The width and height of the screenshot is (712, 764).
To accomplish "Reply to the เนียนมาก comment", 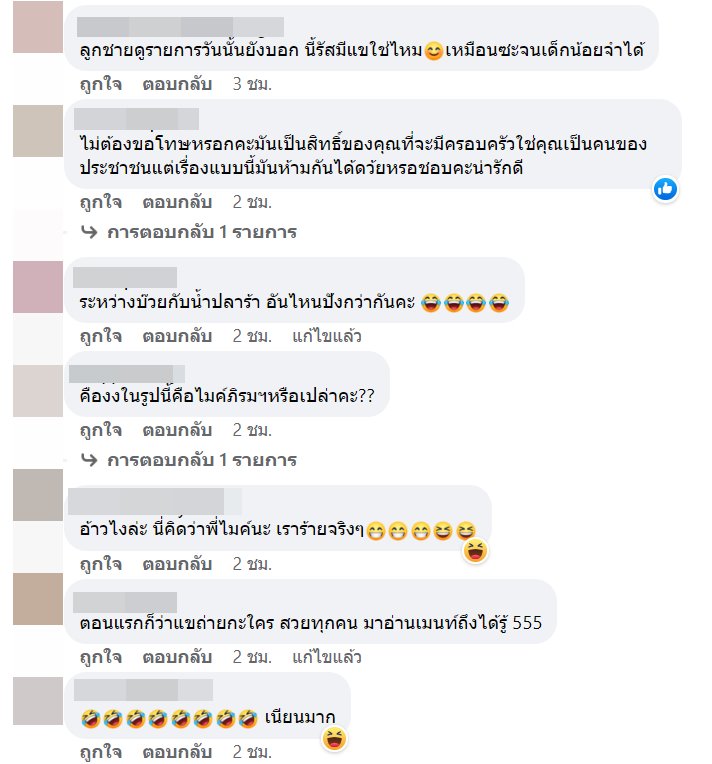I will 177,751.
